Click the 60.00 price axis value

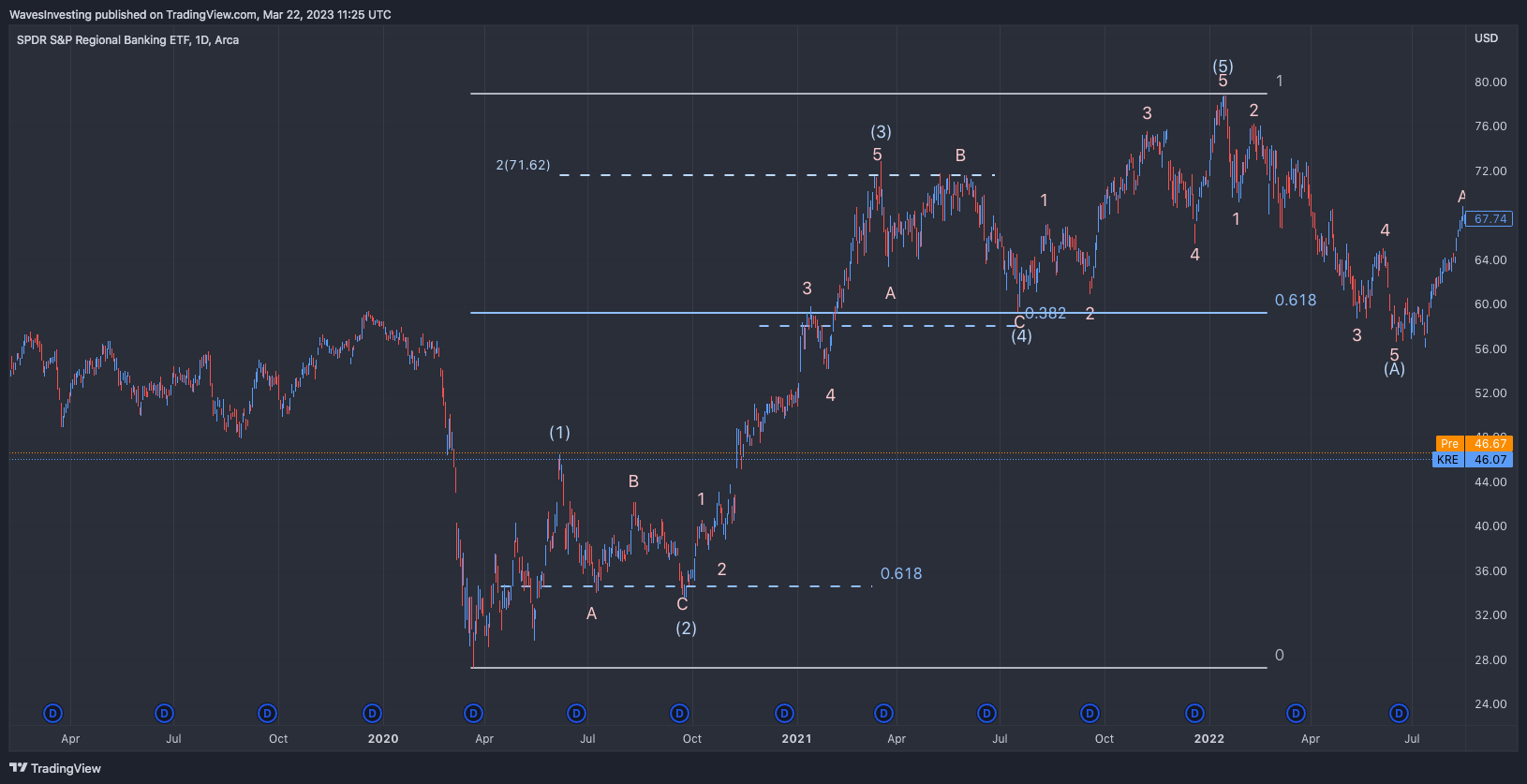[1490, 304]
